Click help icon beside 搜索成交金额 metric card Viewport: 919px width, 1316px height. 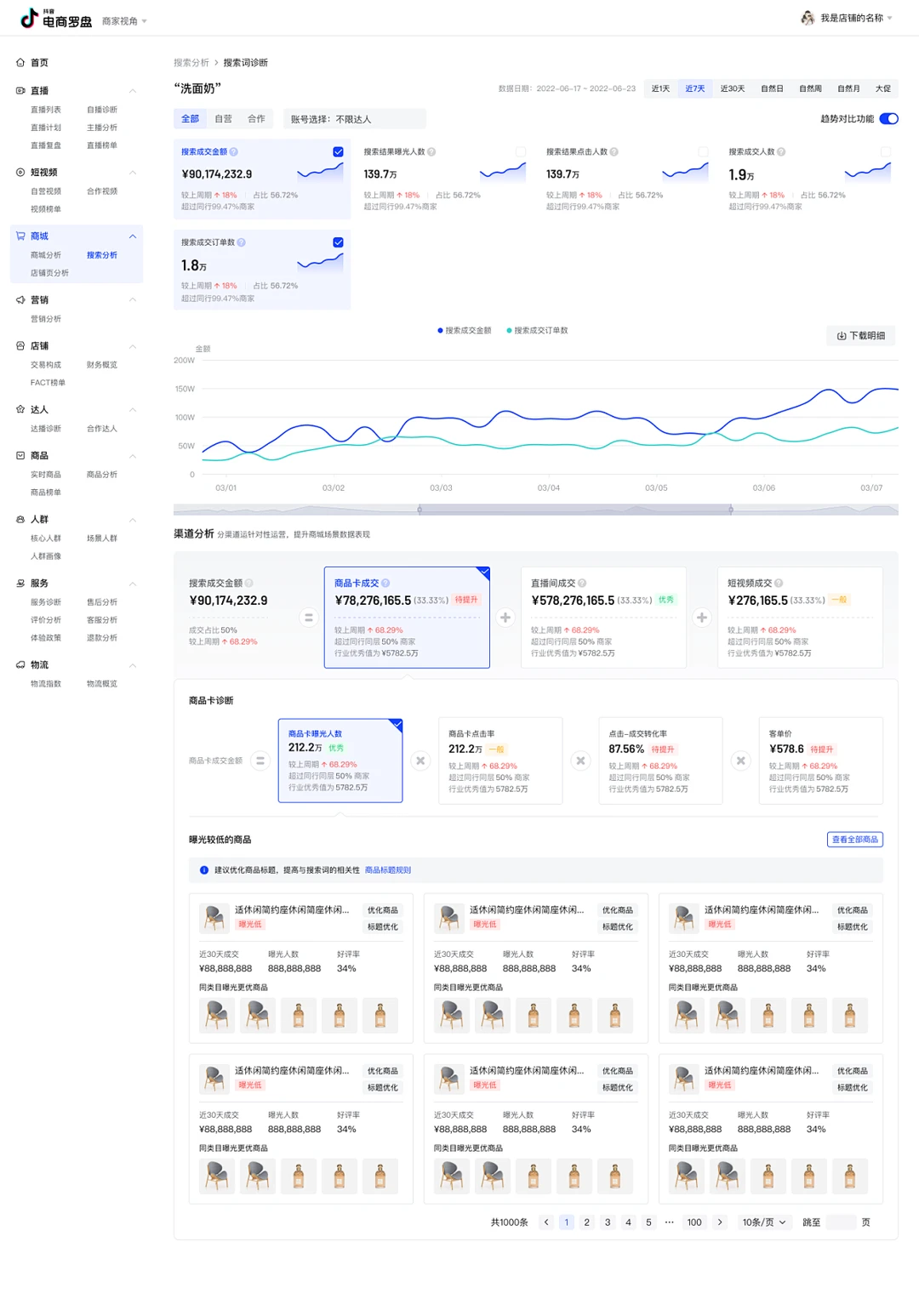234,152
